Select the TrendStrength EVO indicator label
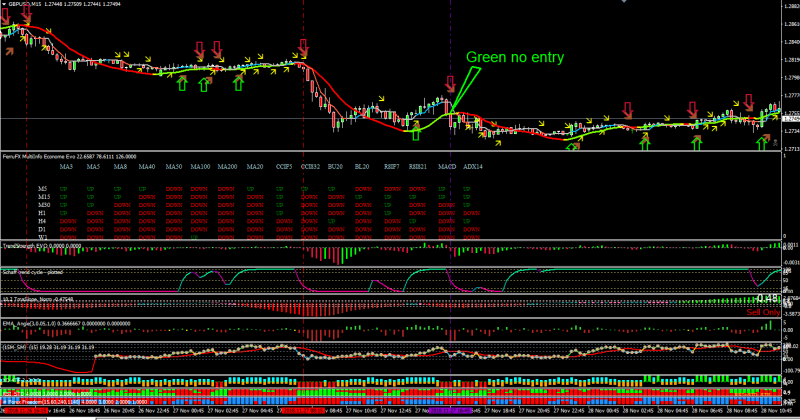 tap(42, 246)
